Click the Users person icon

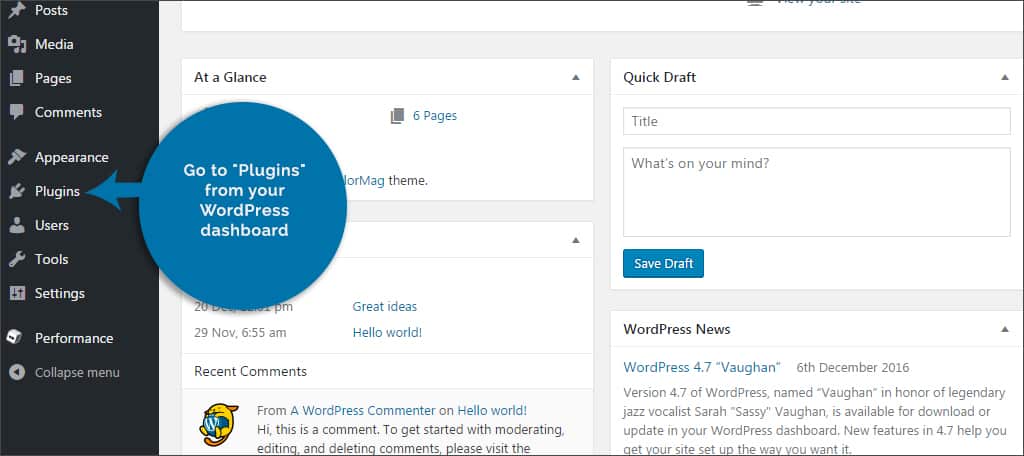pos(17,225)
